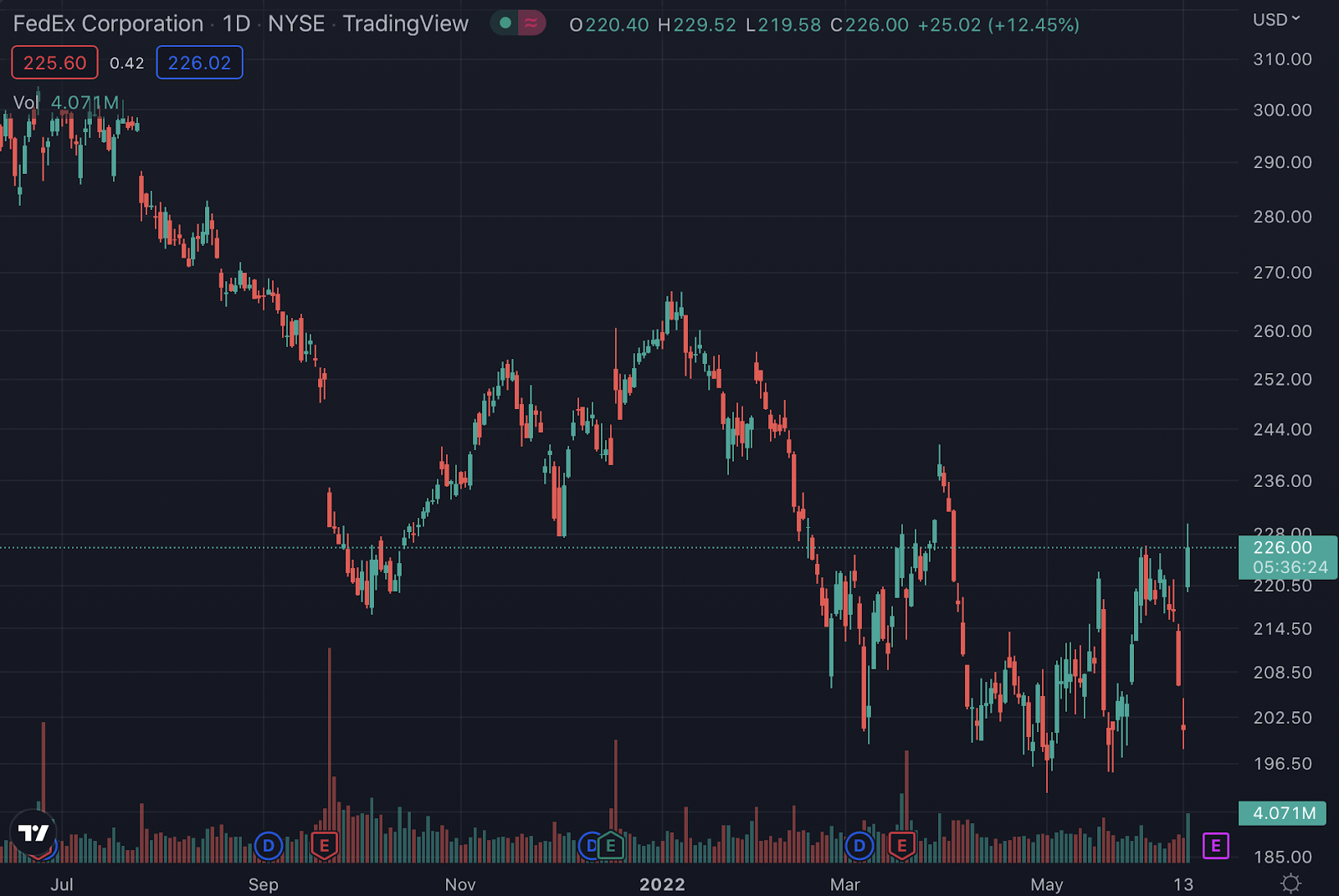Viewport: 1339px width, 896px height.
Task: Click the 236.00 price axis label
Action: point(1282,481)
